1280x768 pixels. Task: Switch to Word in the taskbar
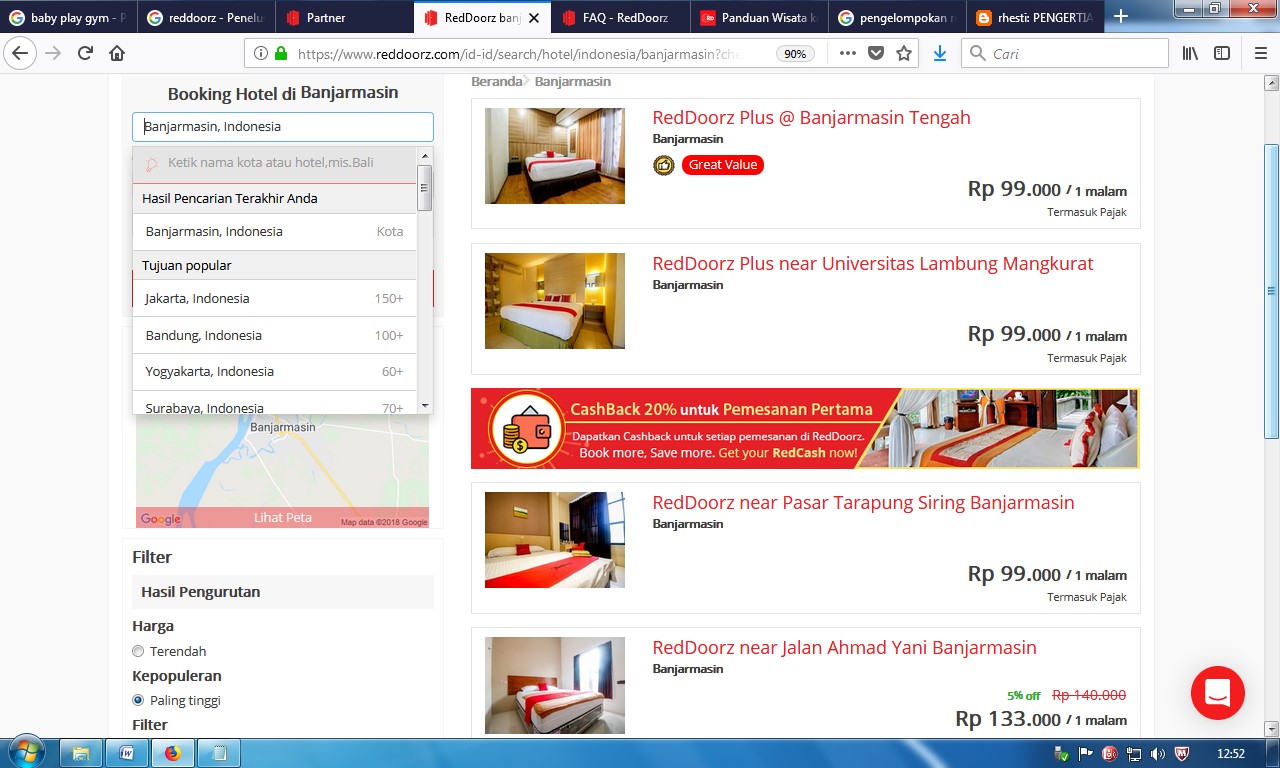click(127, 753)
